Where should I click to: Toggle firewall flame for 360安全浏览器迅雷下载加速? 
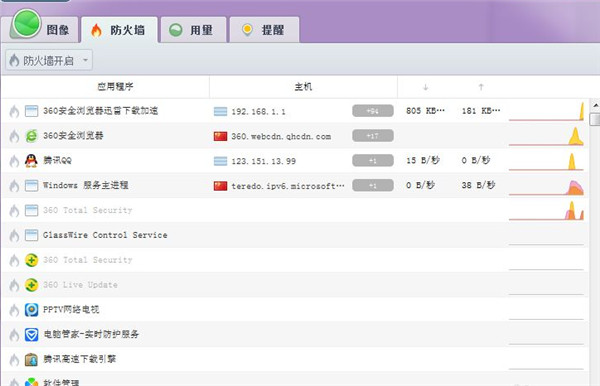(x=14, y=111)
